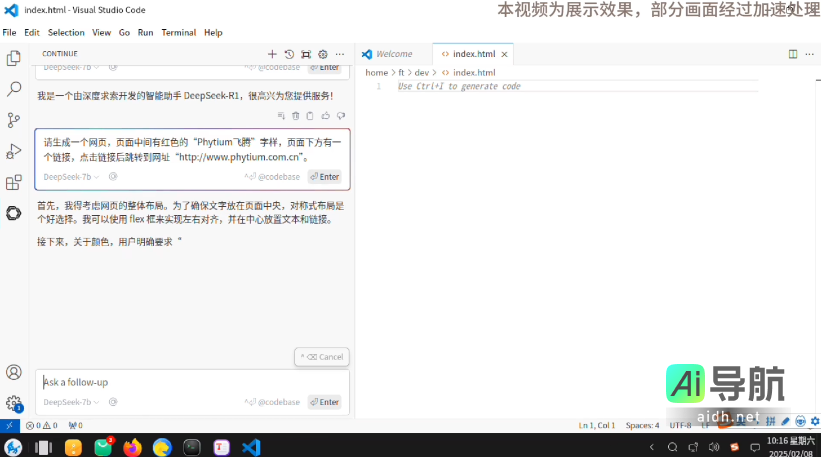Click the volume icon in system tray
This screenshot has width=821, height=457.
pos(714,447)
